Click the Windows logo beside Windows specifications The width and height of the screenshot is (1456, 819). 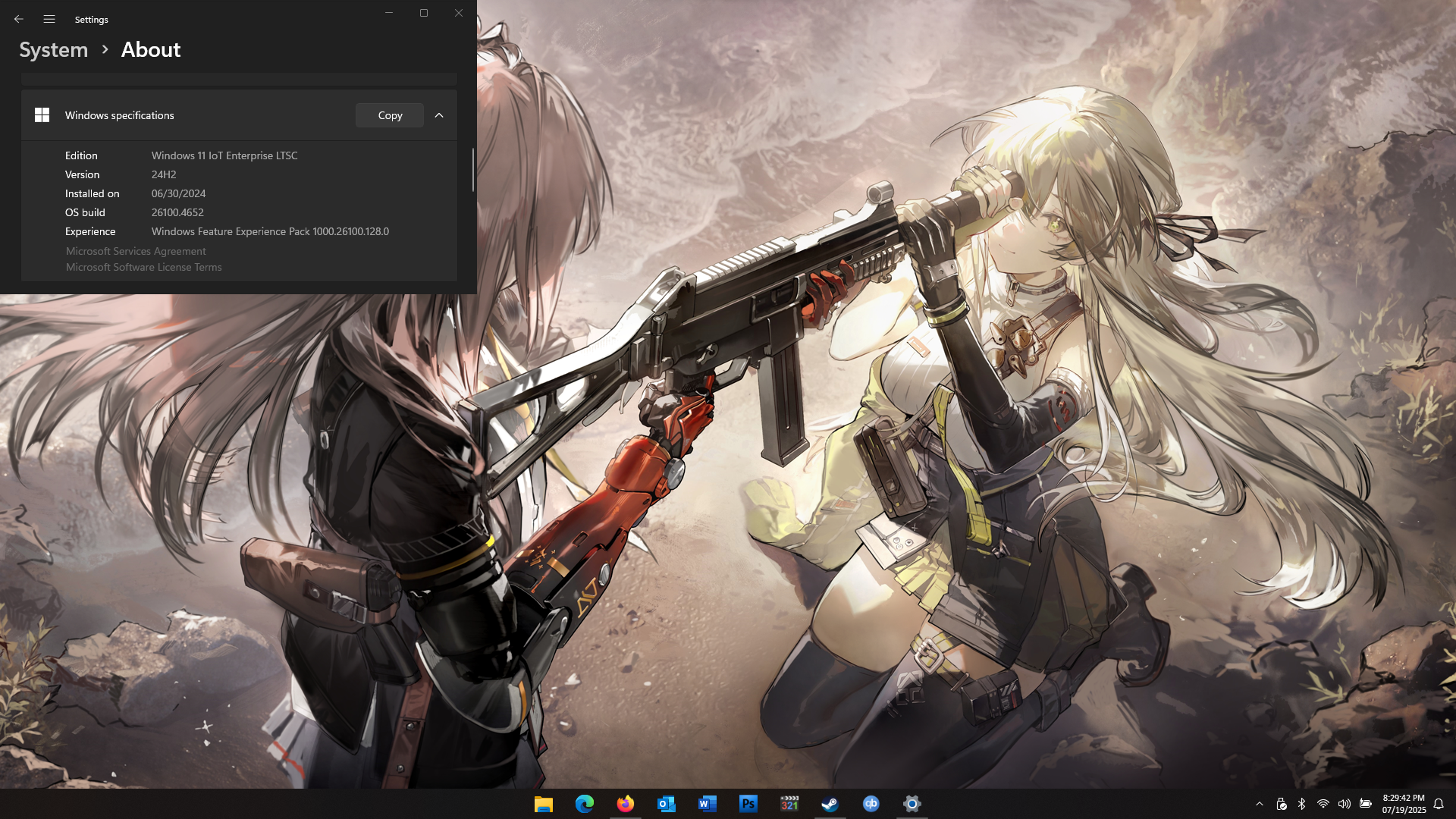[42, 115]
